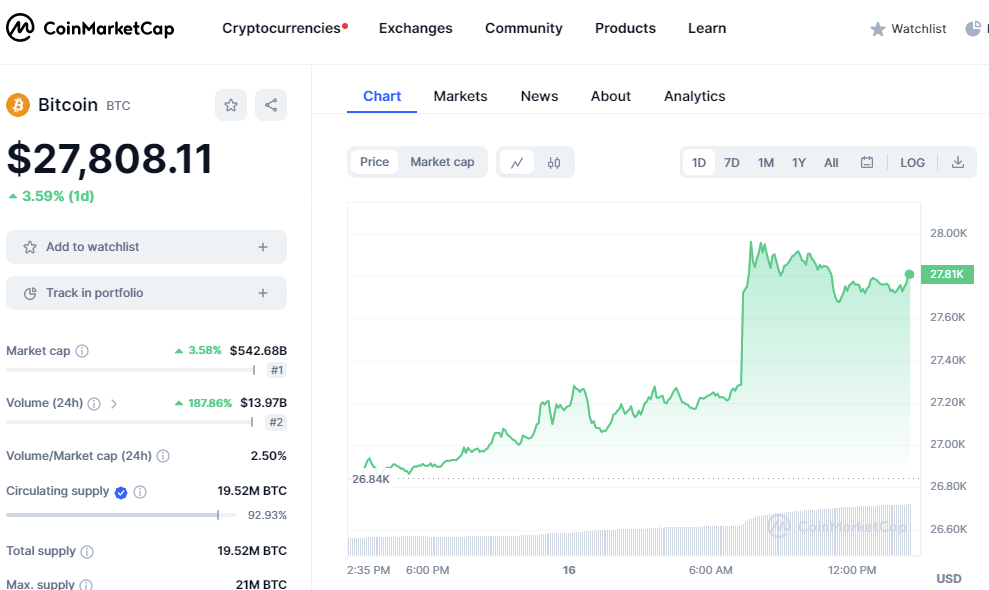Select the line chart type icon
This screenshot has width=989, height=590.
pos(517,162)
